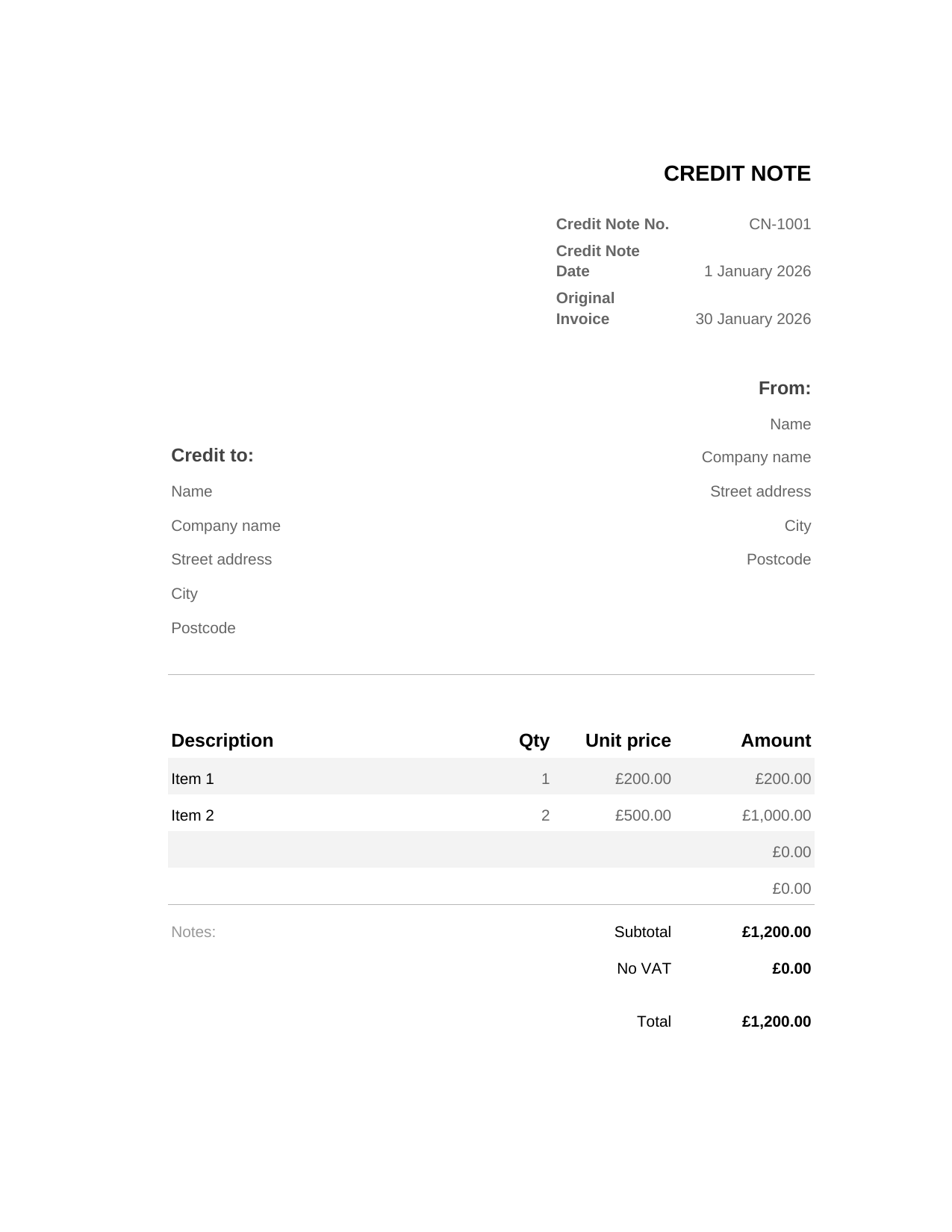Select the CREDIT NOTE title heading
This screenshot has height=1232, width=952.
[737, 174]
